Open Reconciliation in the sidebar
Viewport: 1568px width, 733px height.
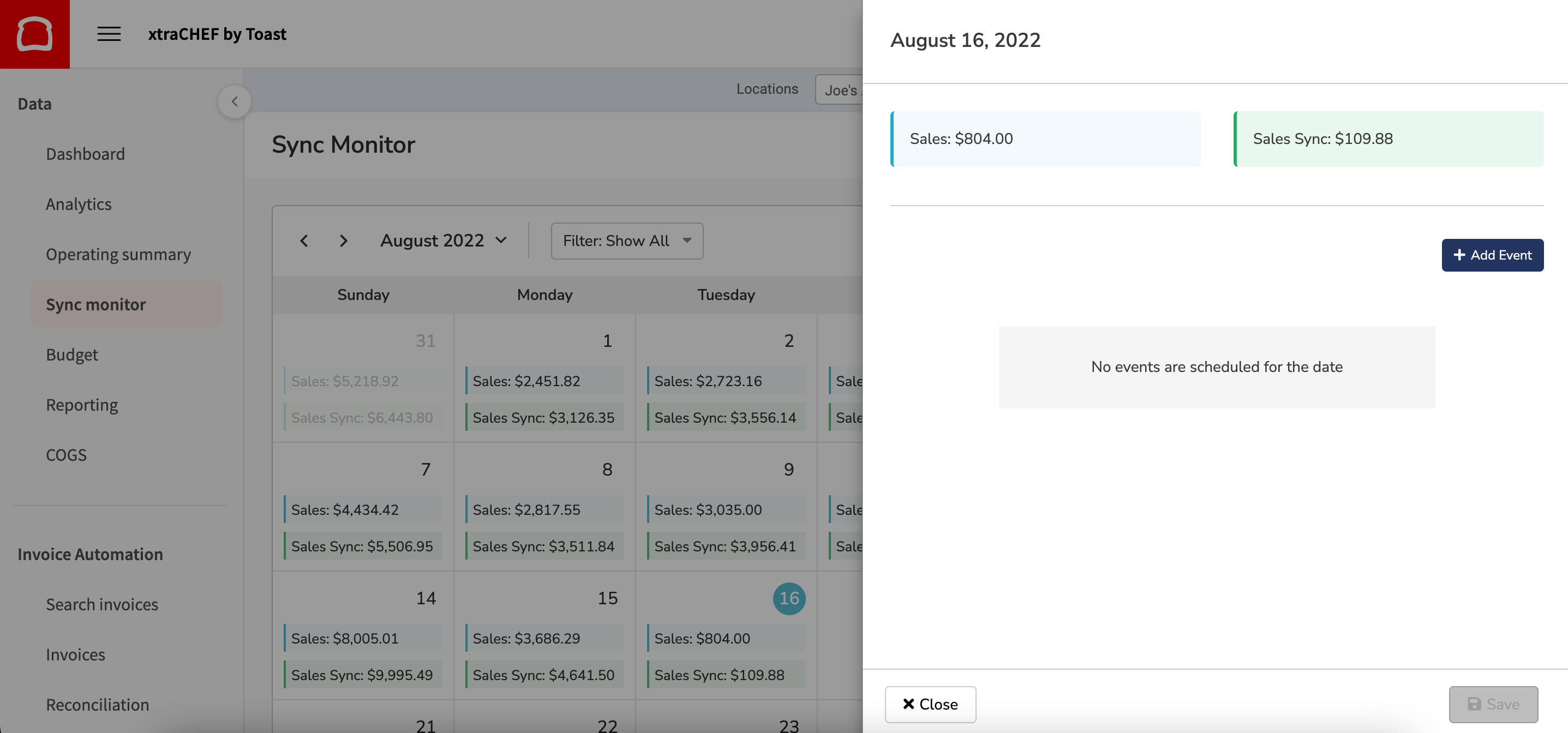98,705
